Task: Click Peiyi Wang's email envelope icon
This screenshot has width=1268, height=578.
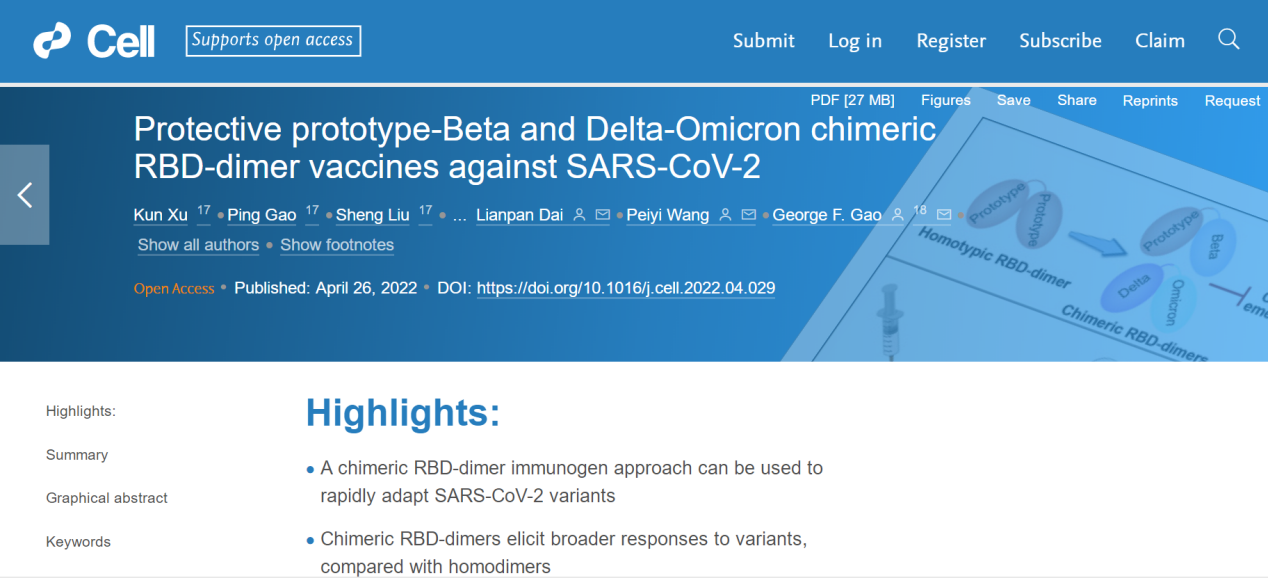Action: pyautogui.click(x=748, y=215)
